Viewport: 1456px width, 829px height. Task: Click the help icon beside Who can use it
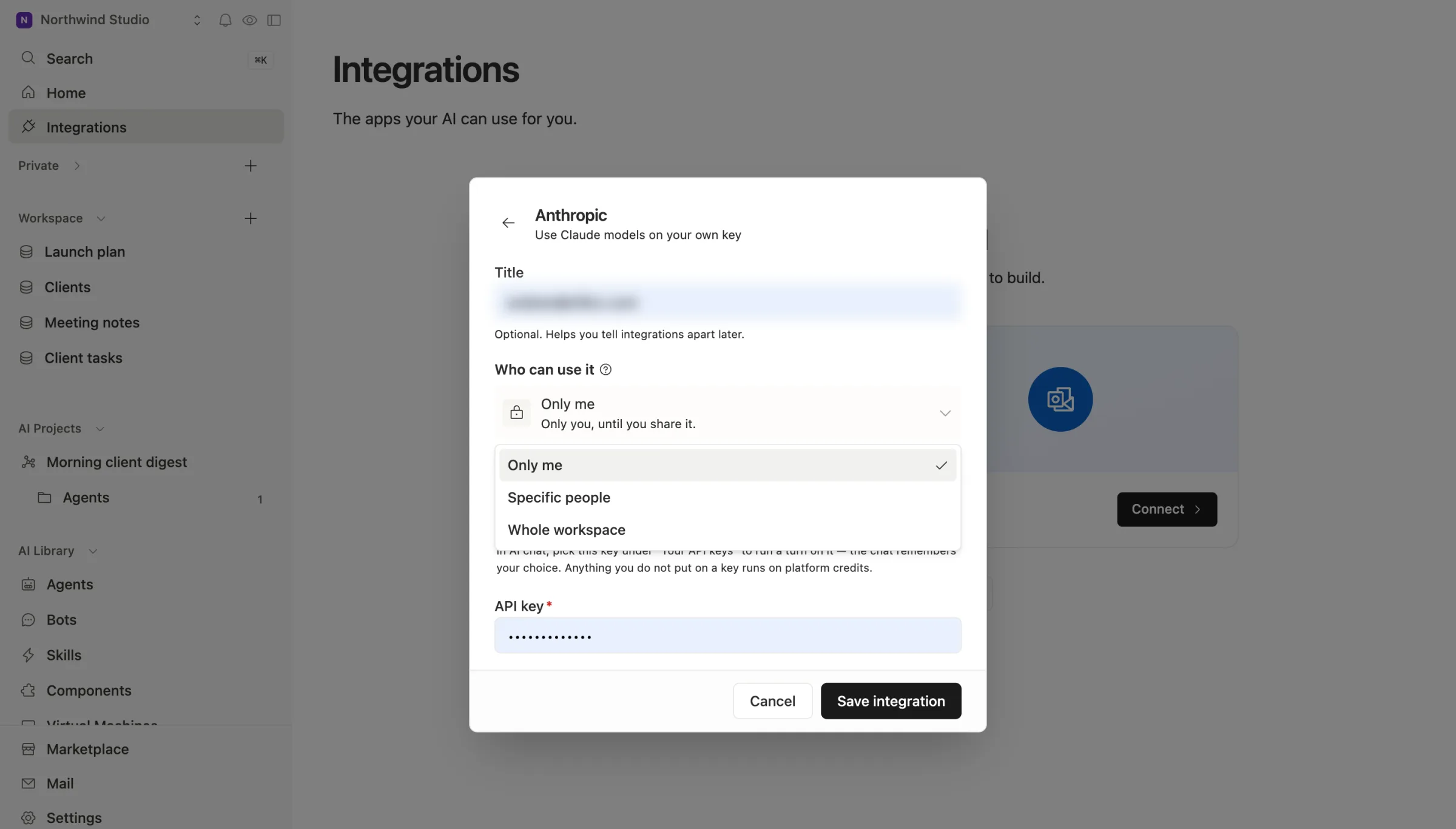[605, 369]
